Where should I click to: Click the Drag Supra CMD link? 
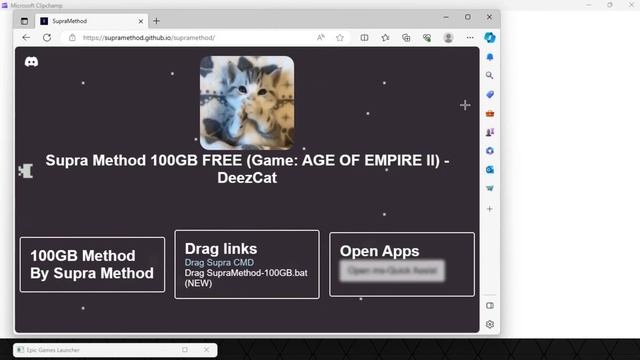pyautogui.click(x=219, y=262)
